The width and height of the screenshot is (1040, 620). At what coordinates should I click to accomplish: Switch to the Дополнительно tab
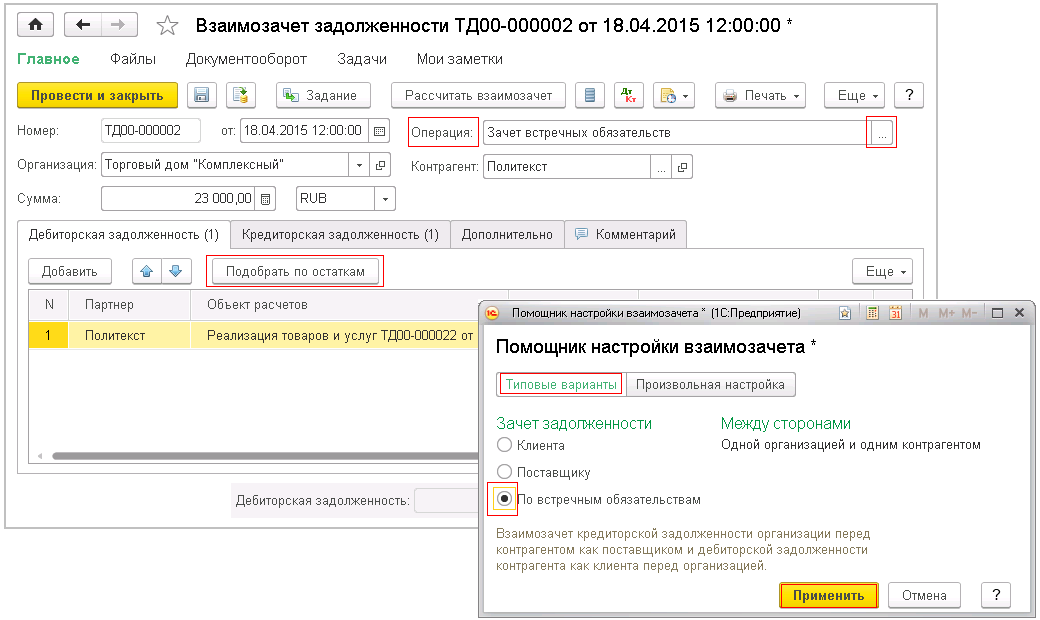tap(507, 235)
